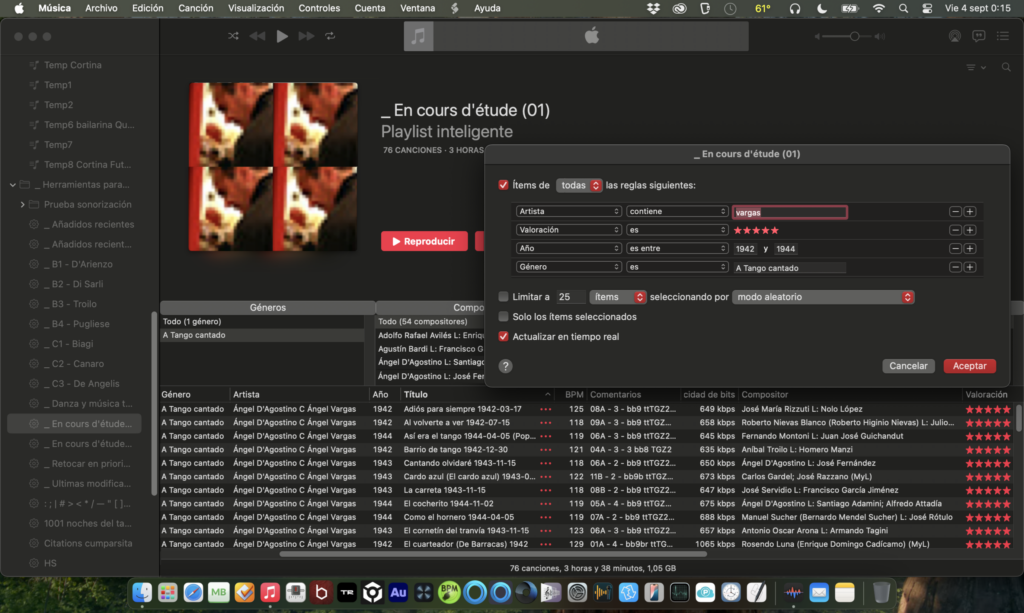Open the Controles menu
The height and width of the screenshot is (613, 1024).
(x=319, y=8)
